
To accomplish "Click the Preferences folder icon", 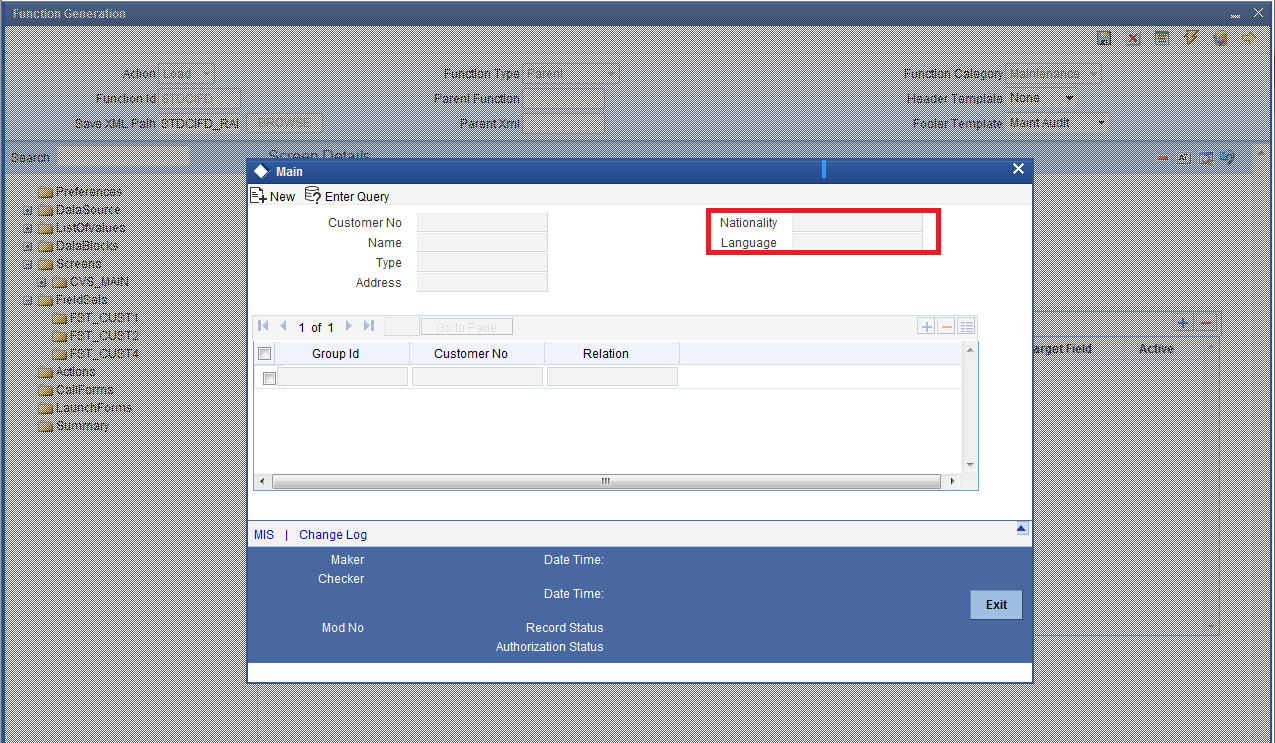I will click(x=45, y=192).
